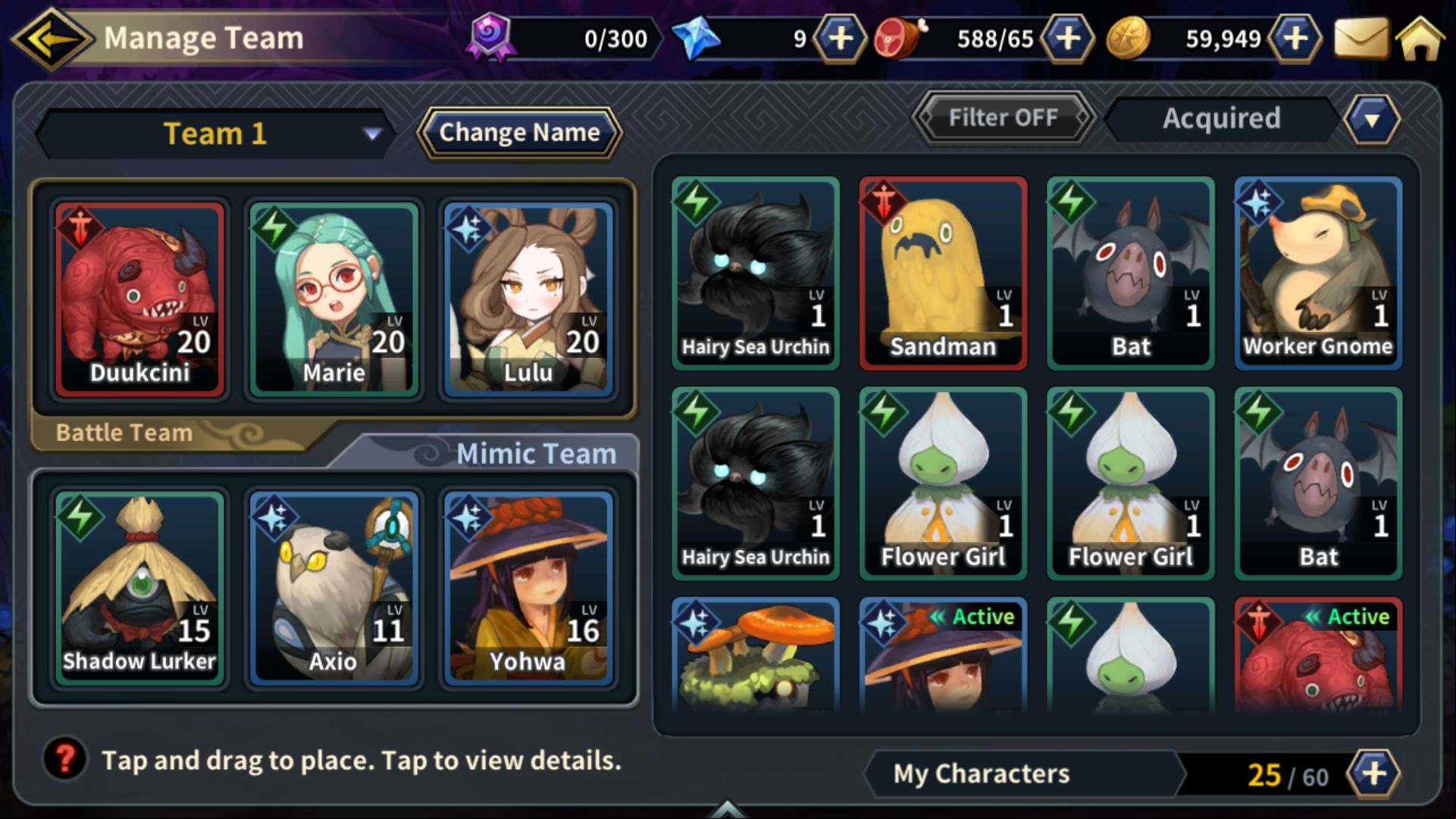Toggle the Filter OFF button
The width and height of the screenshot is (1456, 819).
pos(1003,118)
